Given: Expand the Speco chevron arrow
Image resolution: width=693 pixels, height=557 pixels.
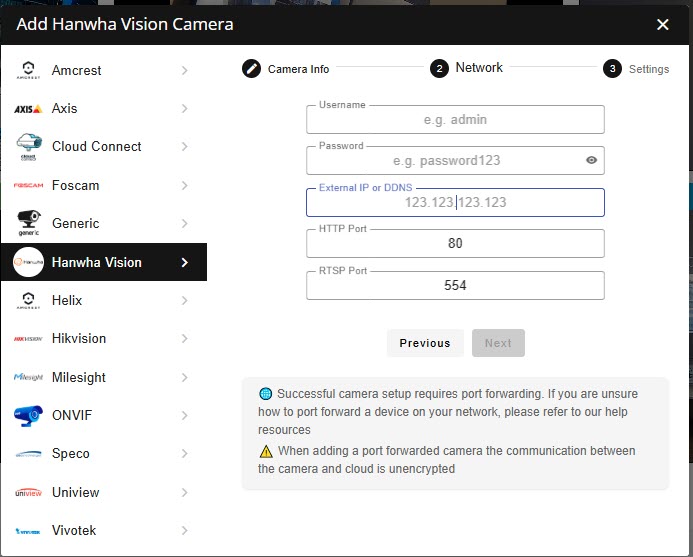Looking at the screenshot, I should 185,454.
